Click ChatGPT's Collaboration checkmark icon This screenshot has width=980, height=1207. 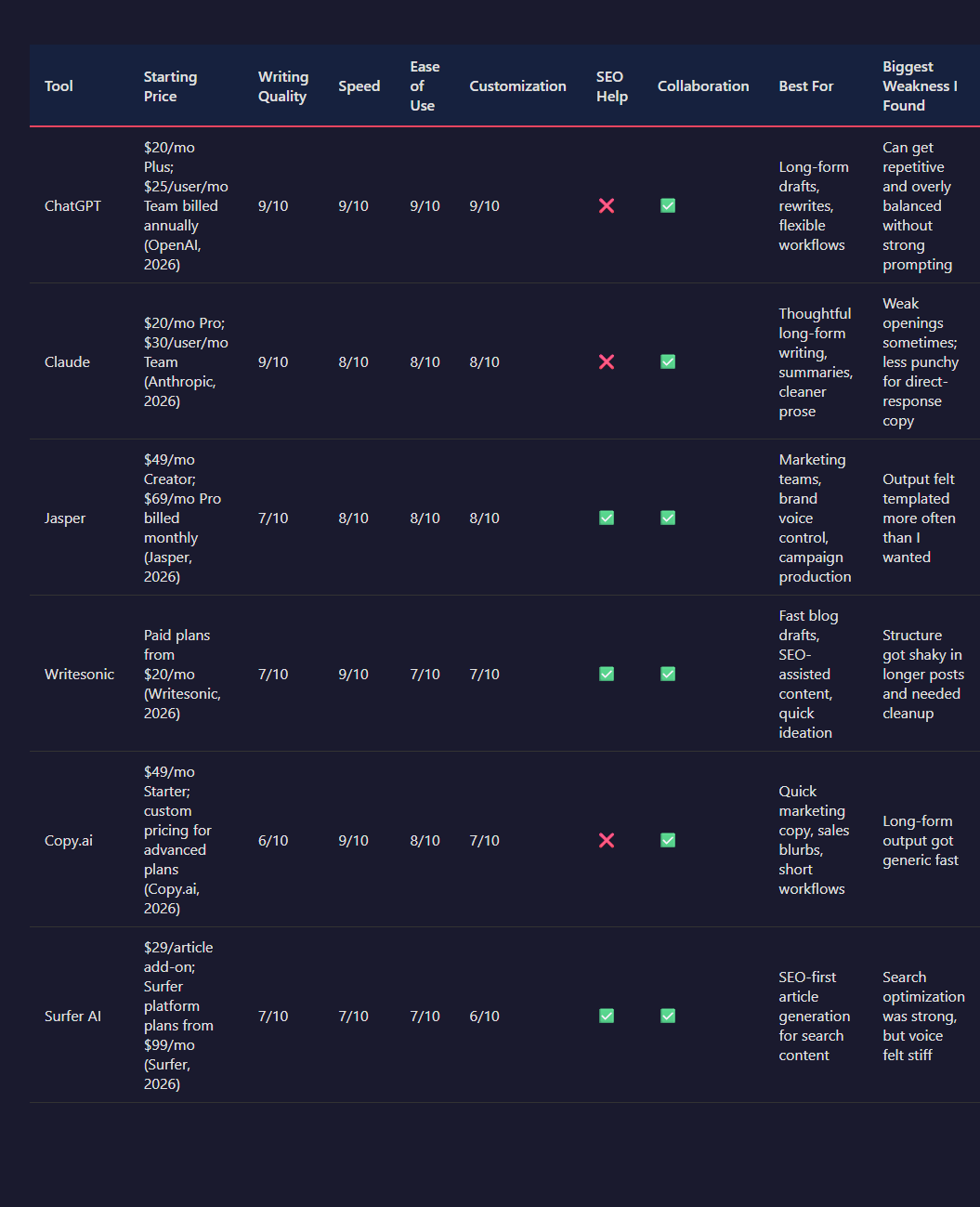(x=668, y=205)
